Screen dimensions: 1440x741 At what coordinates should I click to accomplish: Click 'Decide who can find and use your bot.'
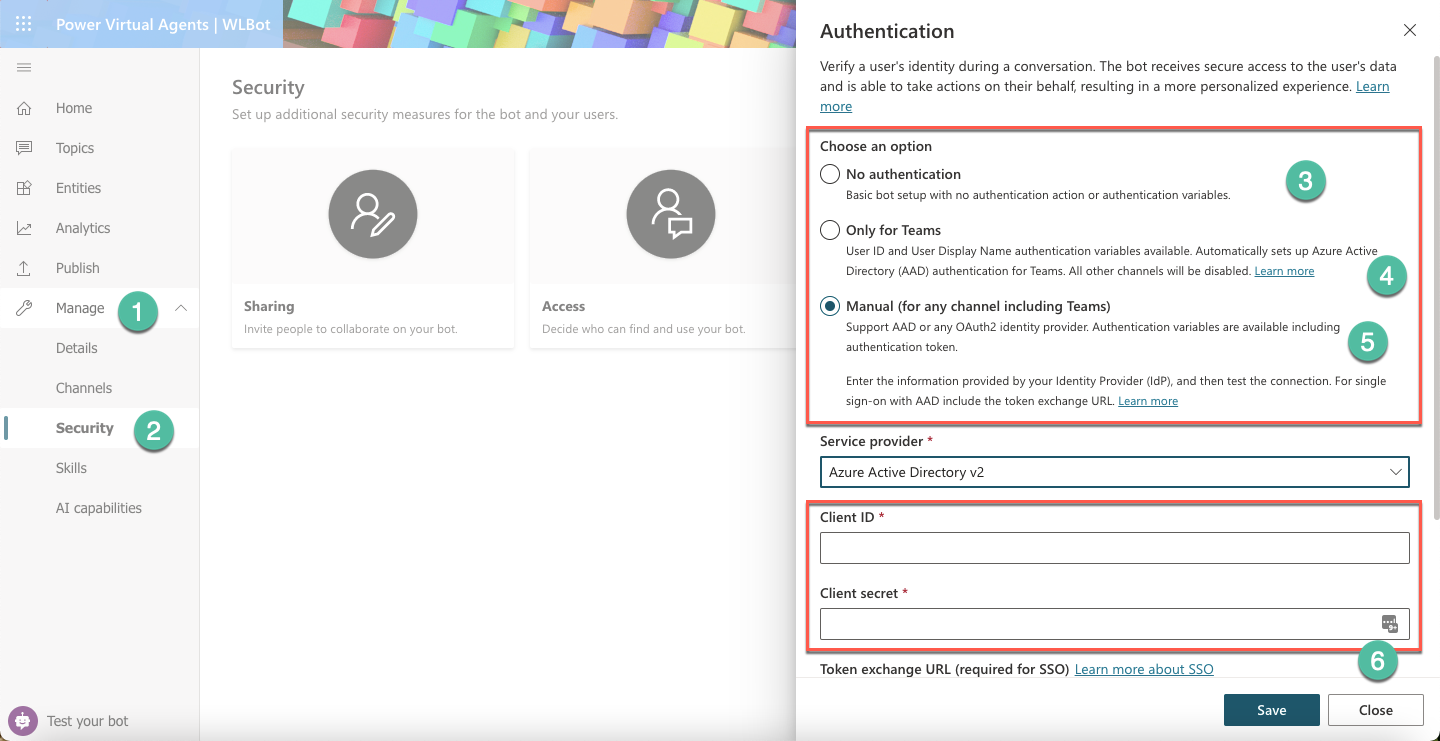pos(644,329)
